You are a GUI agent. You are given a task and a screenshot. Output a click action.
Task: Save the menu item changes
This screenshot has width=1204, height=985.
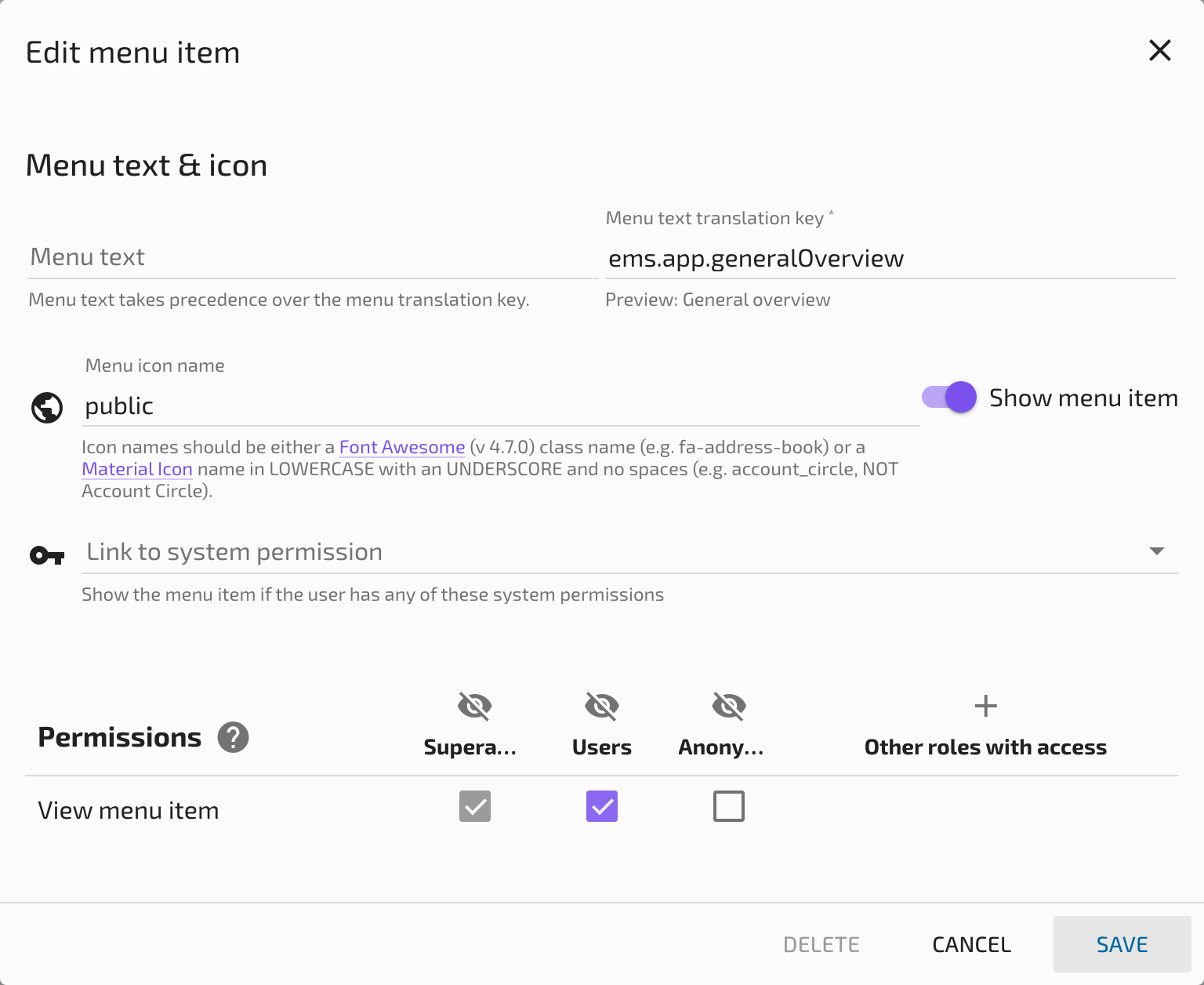tap(1122, 944)
